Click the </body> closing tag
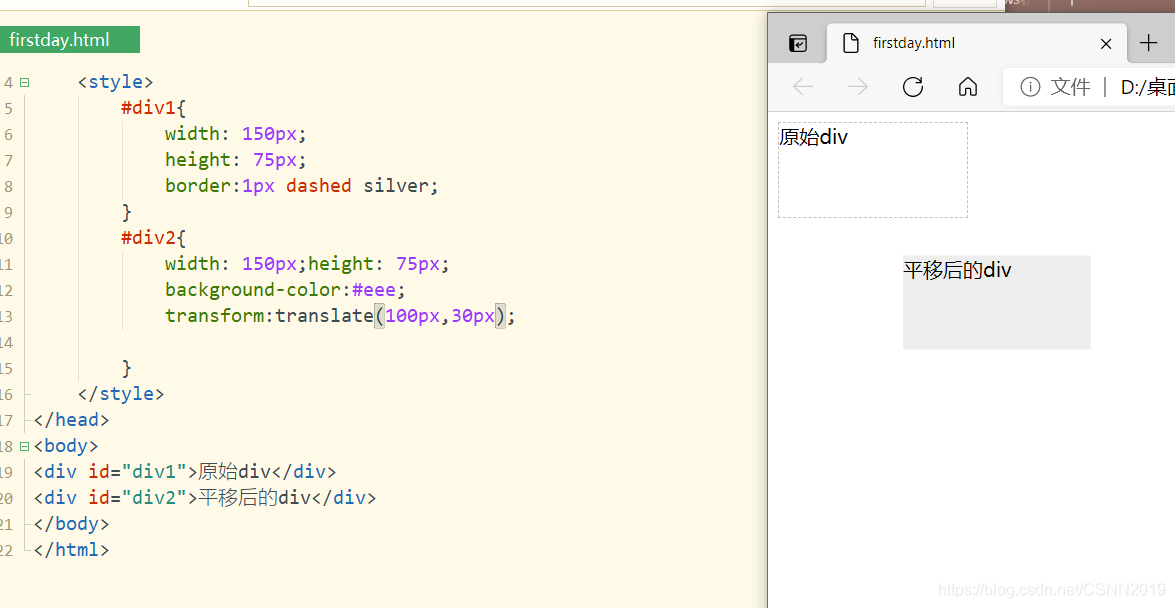Image resolution: width=1175 pixels, height=608 pixels. pyautogui.click(x=71, y=524)
